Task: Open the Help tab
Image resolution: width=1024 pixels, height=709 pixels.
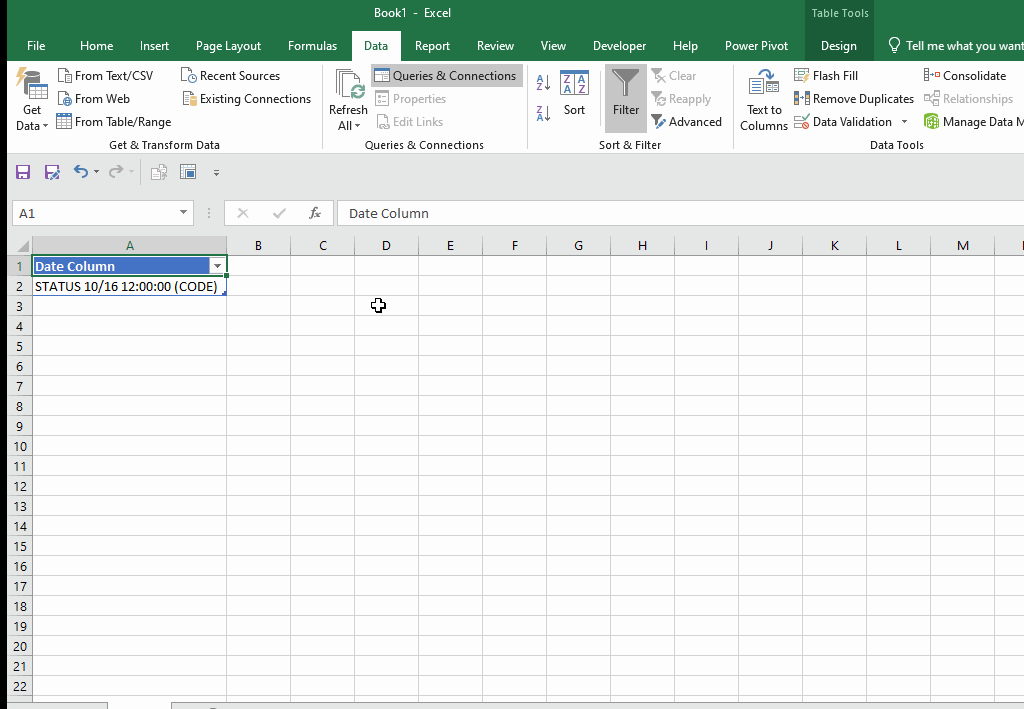Action: [x=685, y=46]
